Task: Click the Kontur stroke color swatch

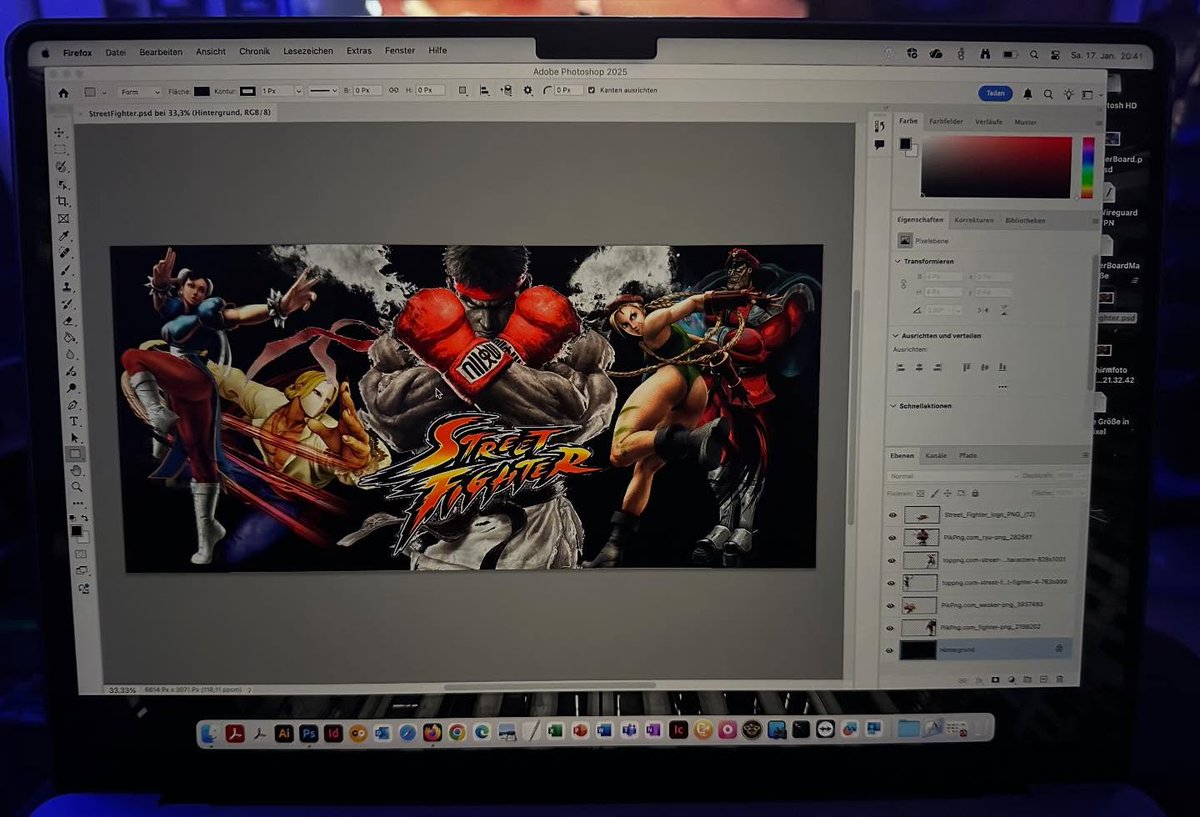Action: pyautogui.click(x=247, y=90)
